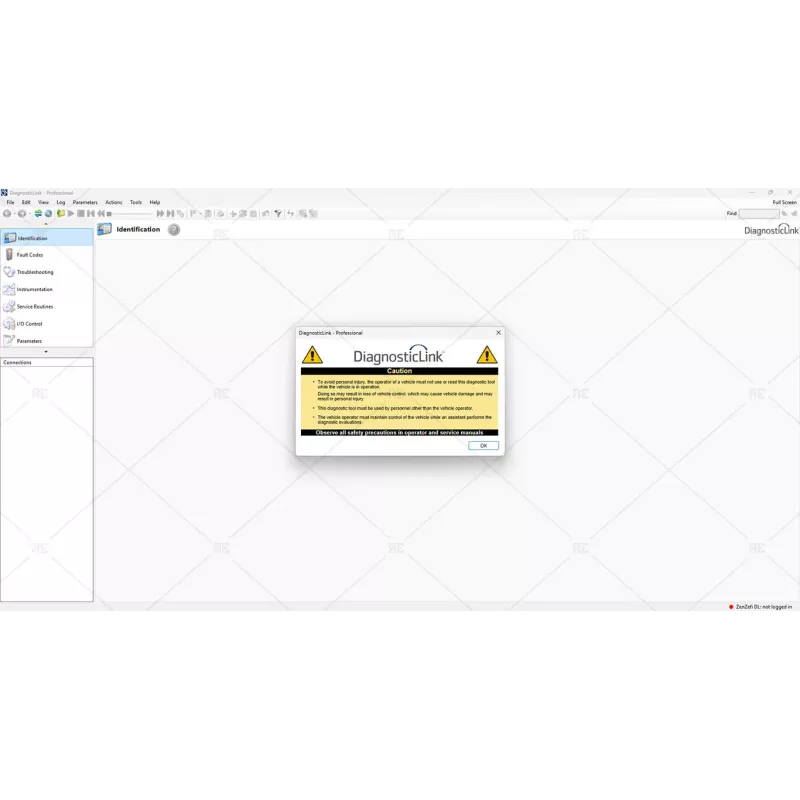Expand more items with the down chevron
Viewport: 800px width, 800px height.
point(45,351)
